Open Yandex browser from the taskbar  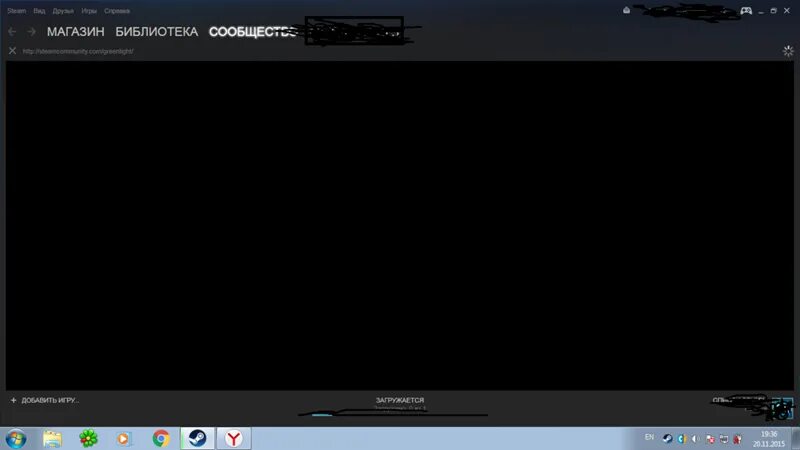click(x=234, y=439)
